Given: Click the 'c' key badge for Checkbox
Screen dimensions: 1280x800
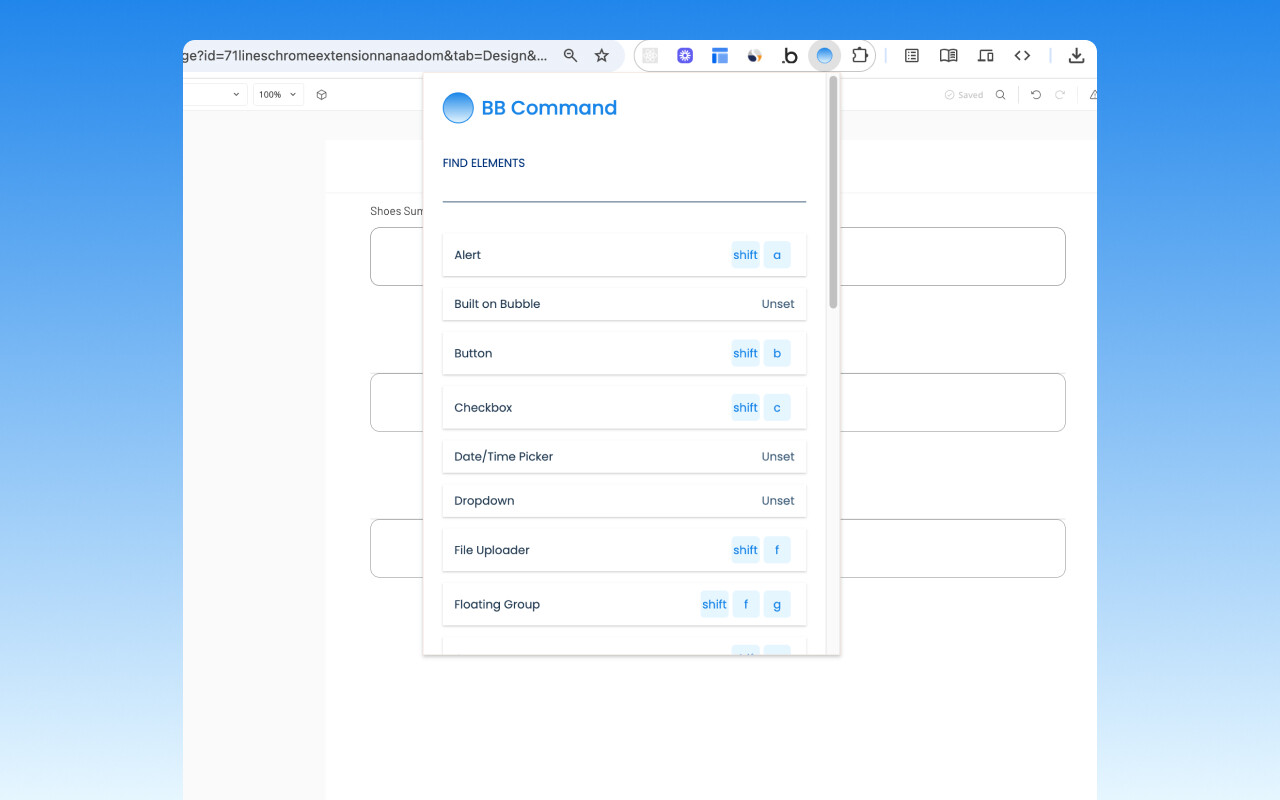Looking at the screenshot, I should point(777,408).
